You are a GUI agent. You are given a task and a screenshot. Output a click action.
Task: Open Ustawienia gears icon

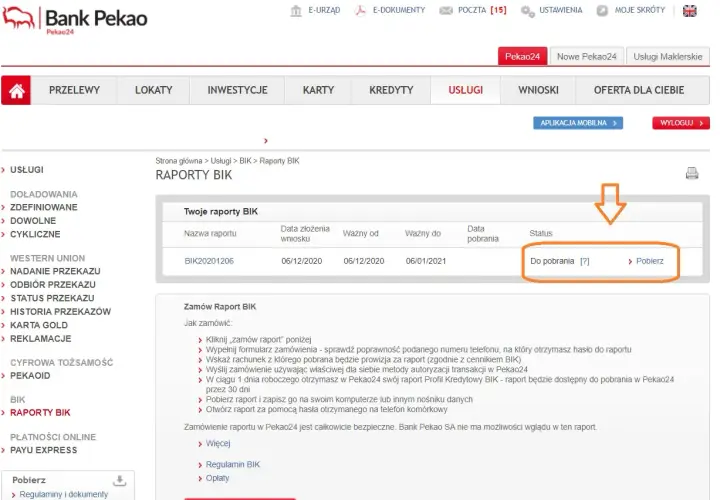pyautogui.click(x=528, y=11)
